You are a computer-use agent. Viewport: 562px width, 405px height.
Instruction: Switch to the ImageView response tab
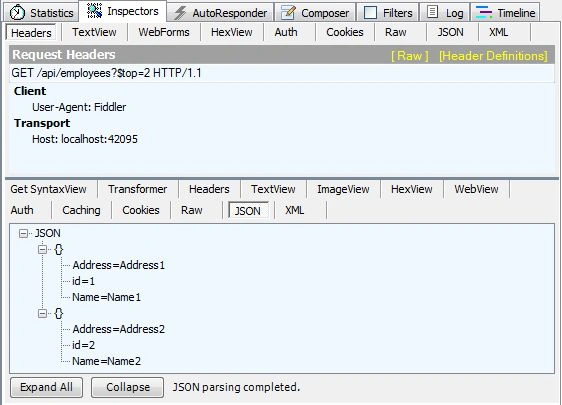coord(343,189)
